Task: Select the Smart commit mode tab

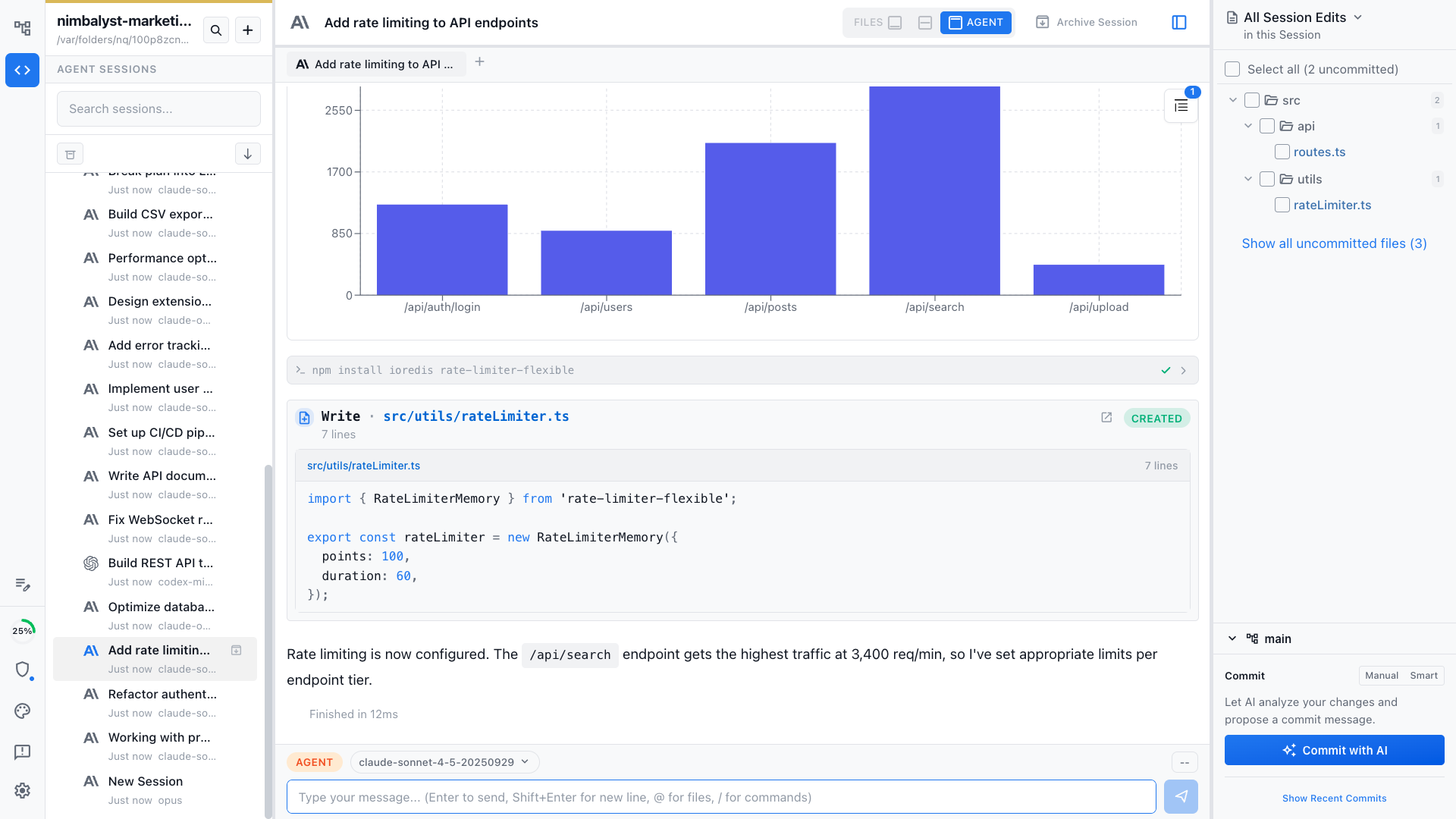Action: (1423, 676)
